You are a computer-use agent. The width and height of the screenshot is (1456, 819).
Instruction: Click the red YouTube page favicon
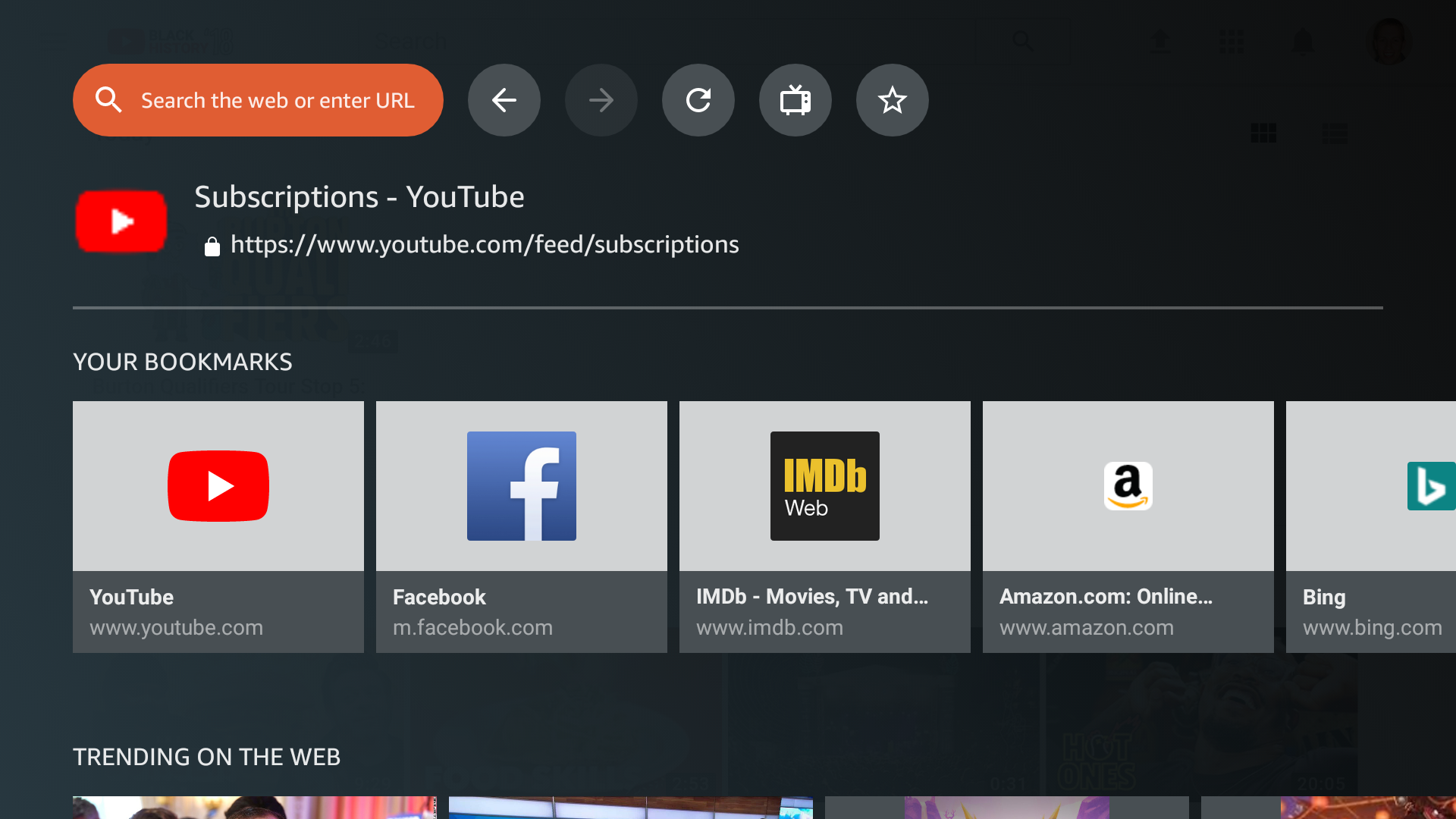121,221
